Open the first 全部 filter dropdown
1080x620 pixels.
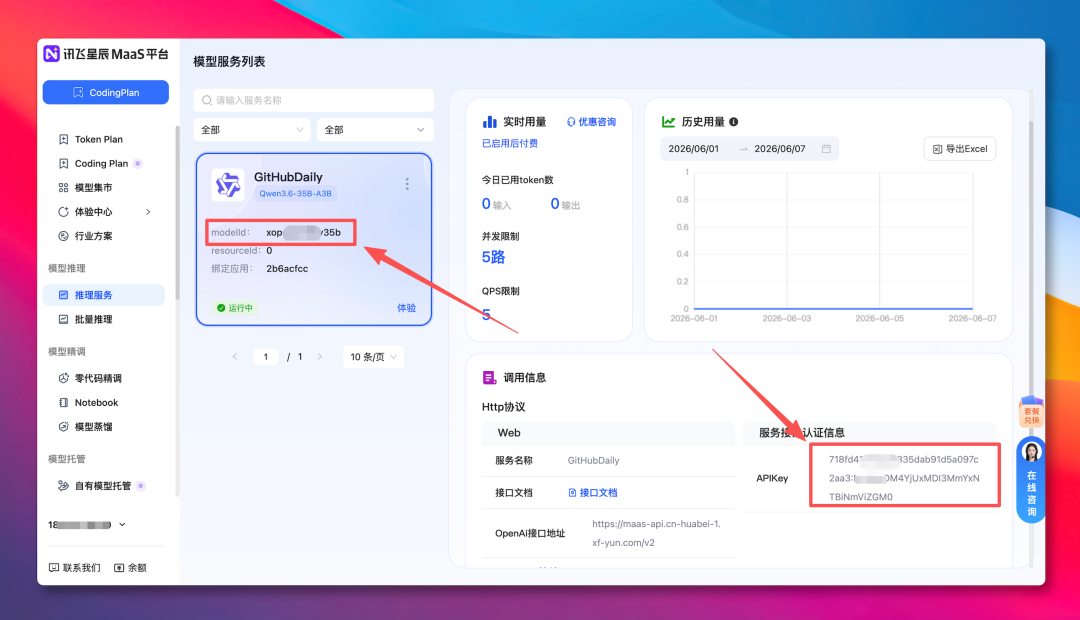pos(252,130)
